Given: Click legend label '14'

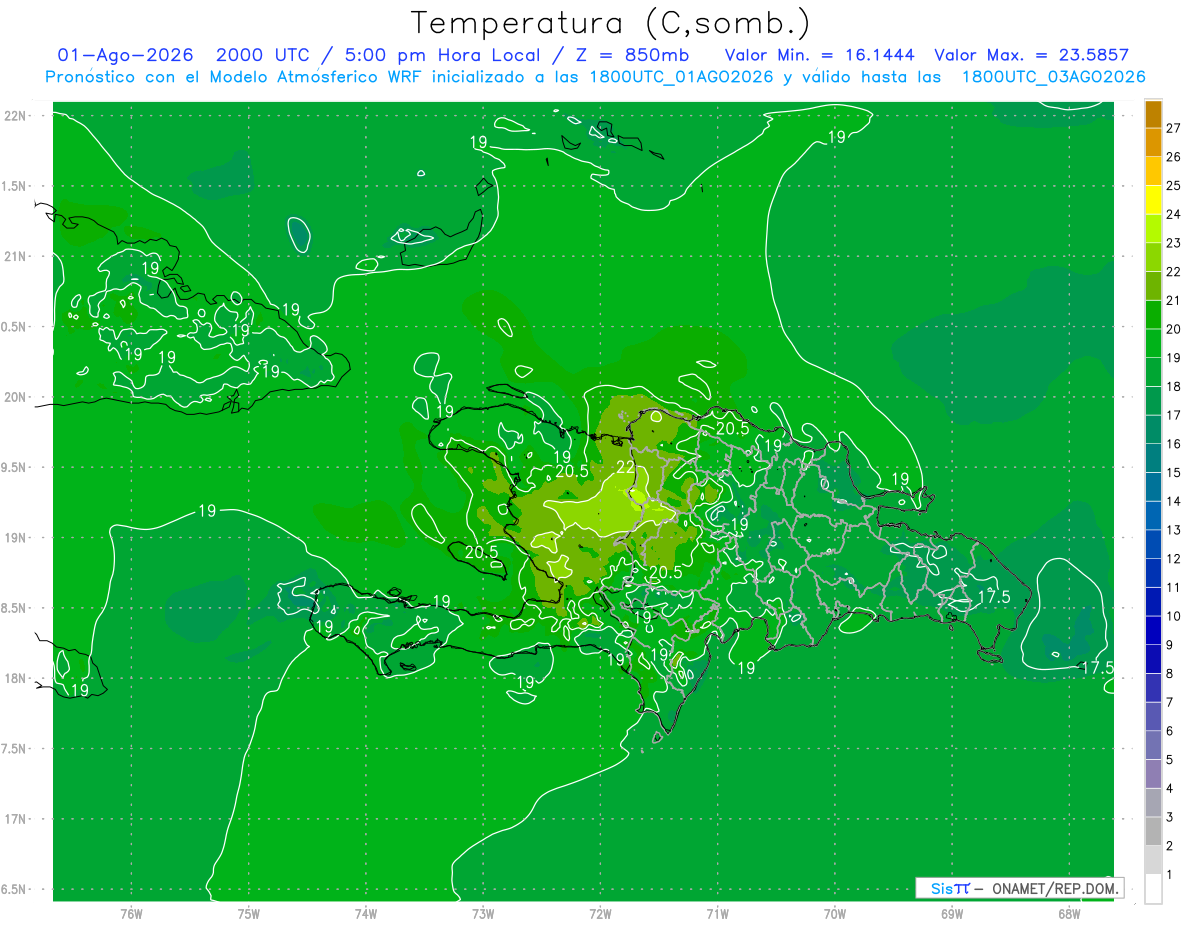Looking at the screenshot, I should click(1173, 501).
